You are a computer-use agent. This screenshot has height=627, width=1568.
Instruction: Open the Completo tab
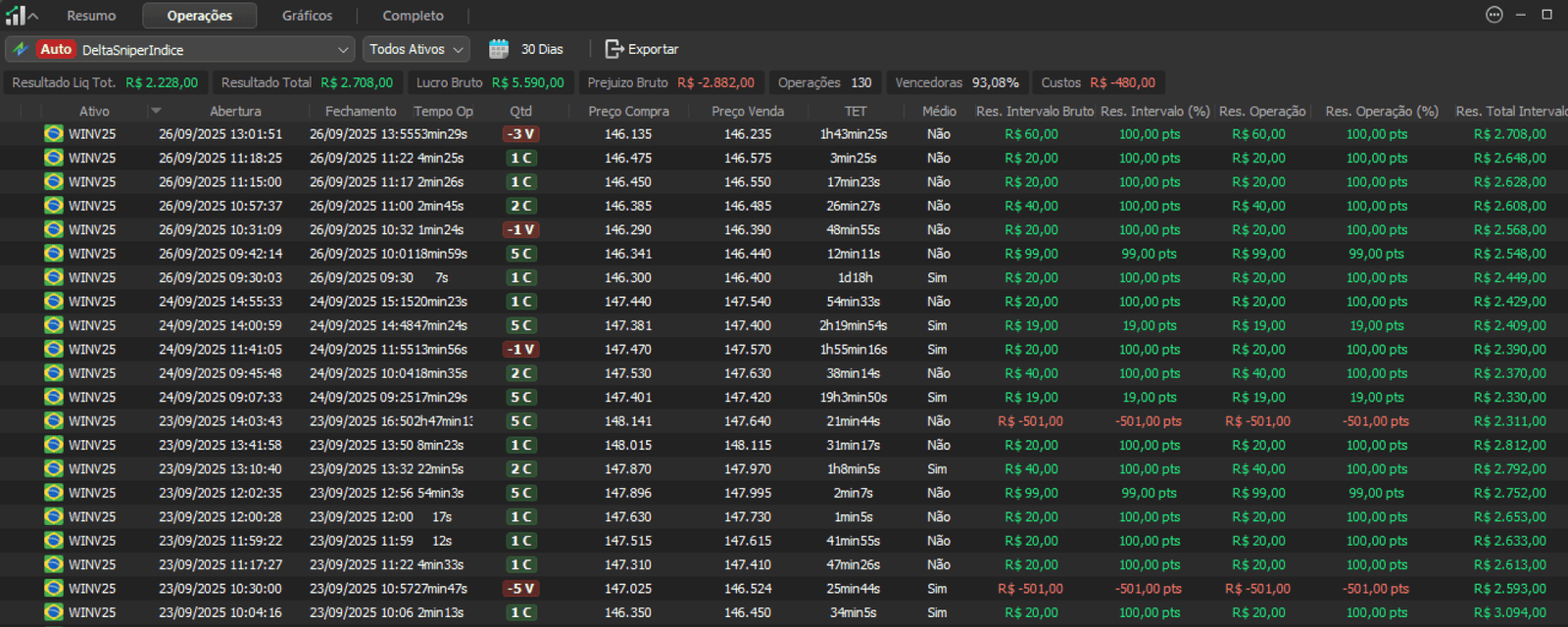click(413, 16)
